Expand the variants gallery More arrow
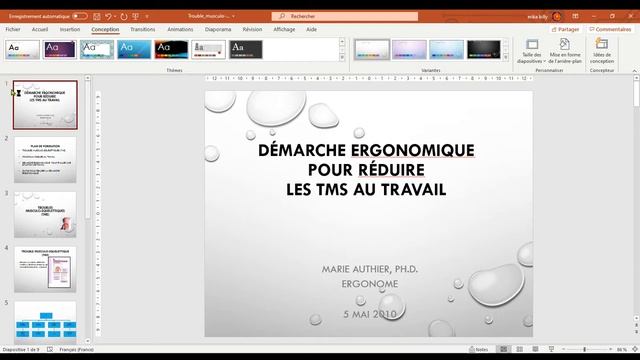The height and width of the screenshot is (360, 640). coord(506,58)
